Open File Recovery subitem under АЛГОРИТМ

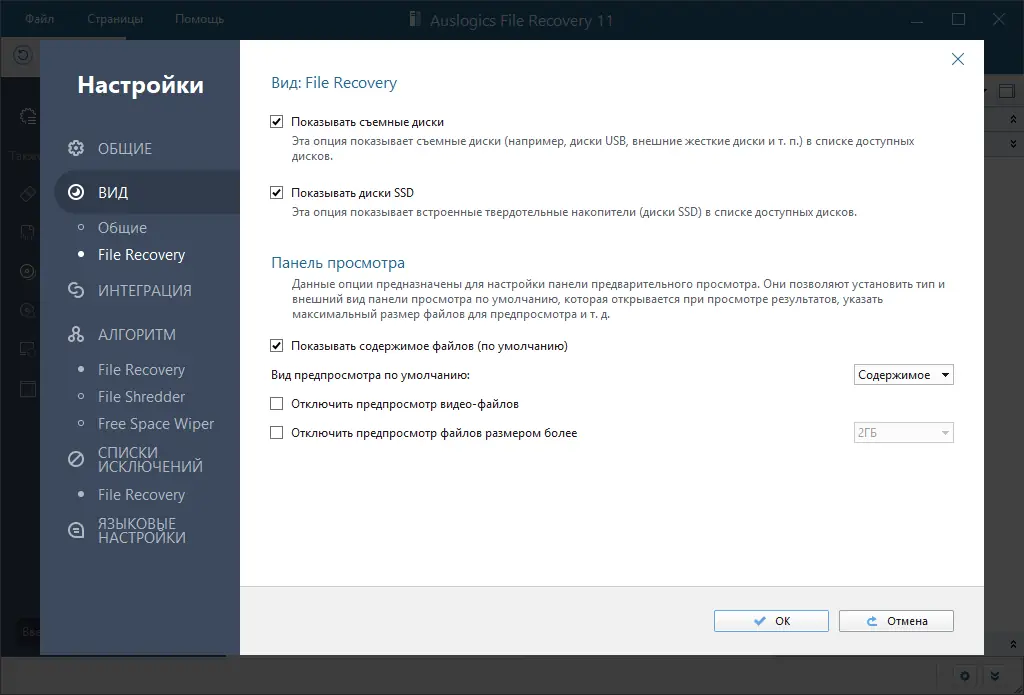(x=141, y=370)
